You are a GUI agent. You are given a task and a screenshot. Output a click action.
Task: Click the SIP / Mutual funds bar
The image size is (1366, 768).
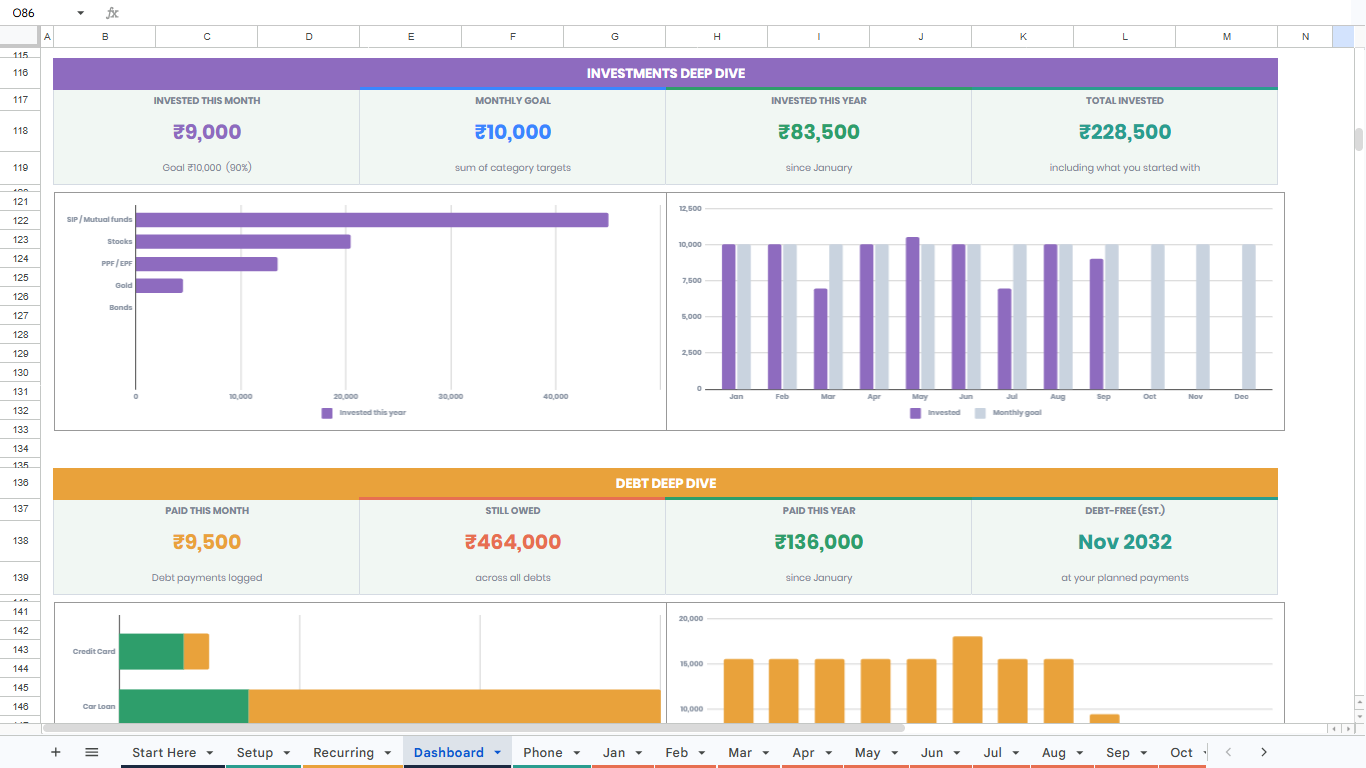click(x=372, y=220)
